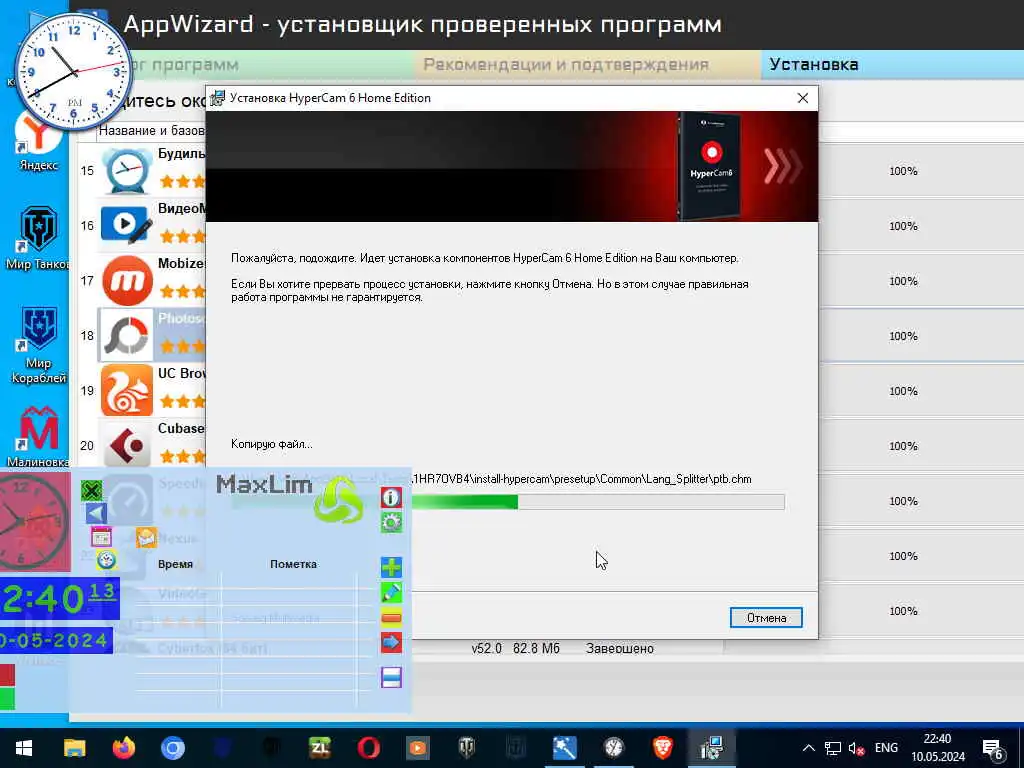Click the Отмена button in HyperCam installer

pyautogui.click(x=765, y=618)
